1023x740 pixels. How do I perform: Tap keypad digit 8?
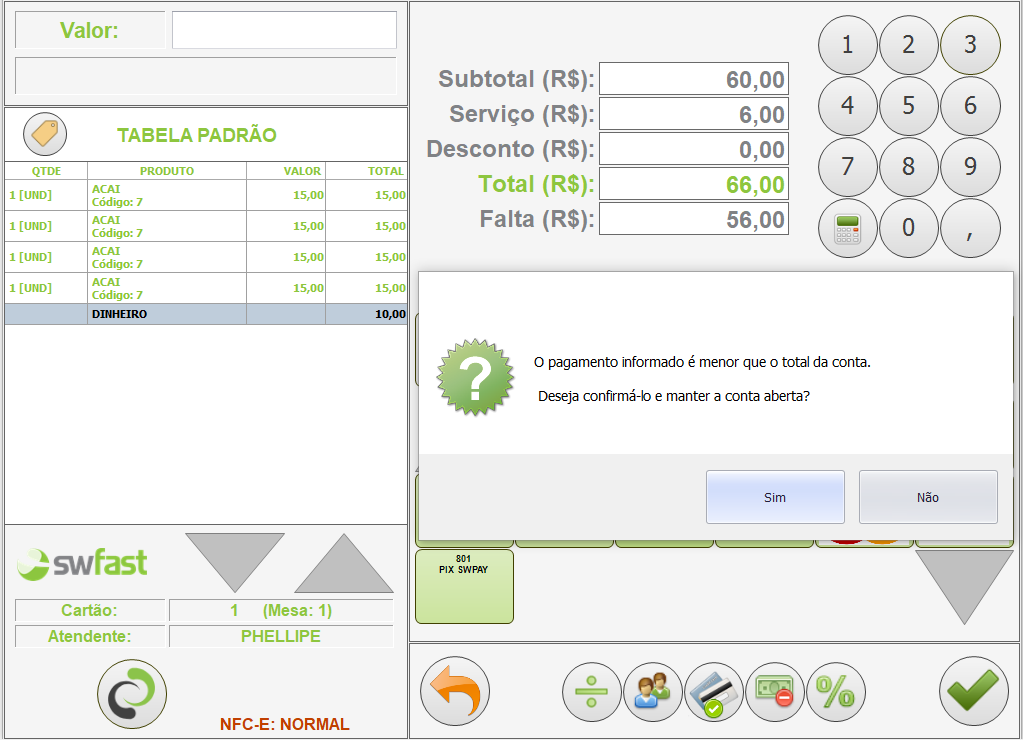tap(908, 167)
